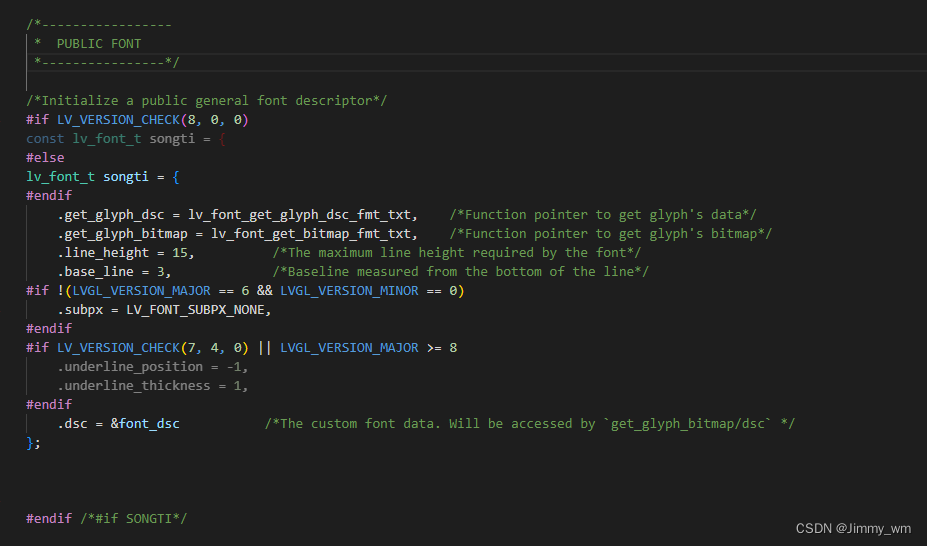The image size is (927, 546).
Task: Click LV_VERSION_CHECK(8, 0, 0) macro
Action: 153,120
